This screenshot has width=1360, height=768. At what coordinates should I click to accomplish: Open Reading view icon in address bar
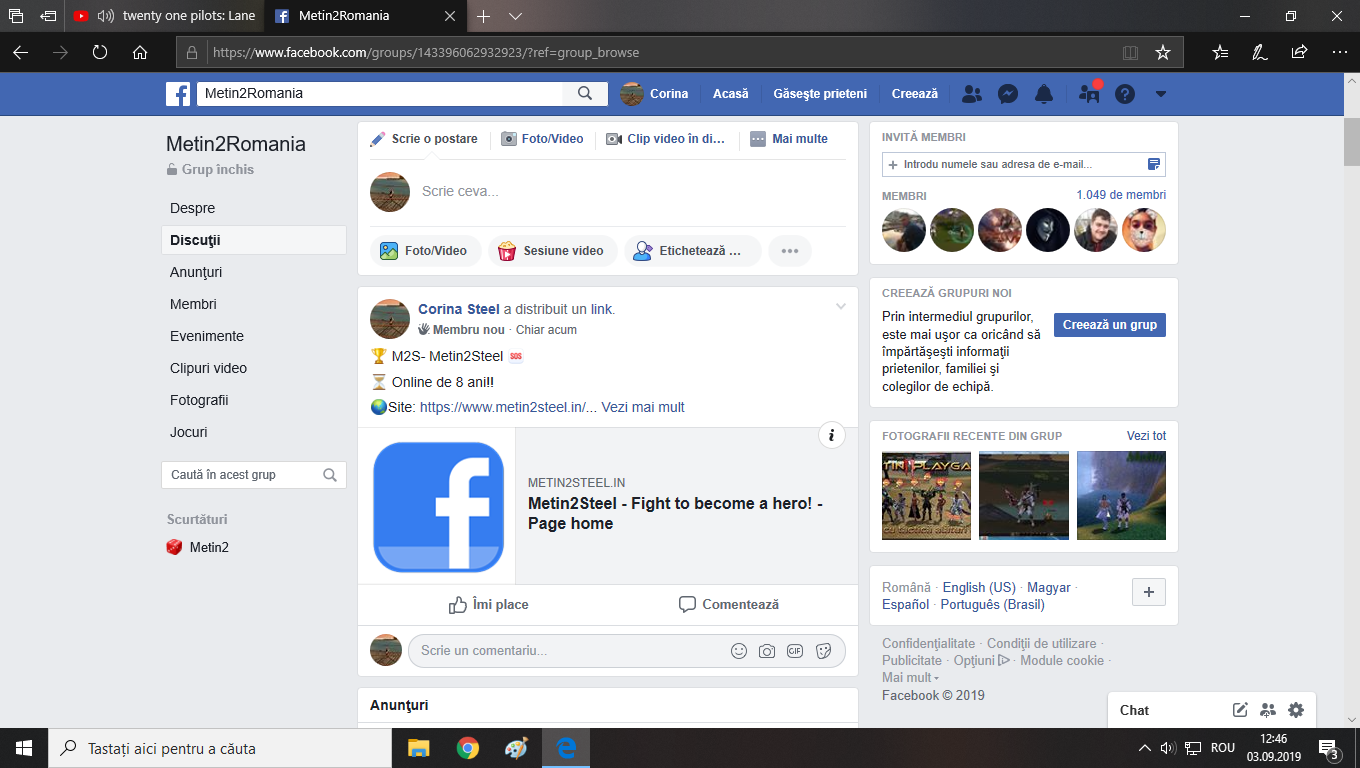tap(1130, 52)
